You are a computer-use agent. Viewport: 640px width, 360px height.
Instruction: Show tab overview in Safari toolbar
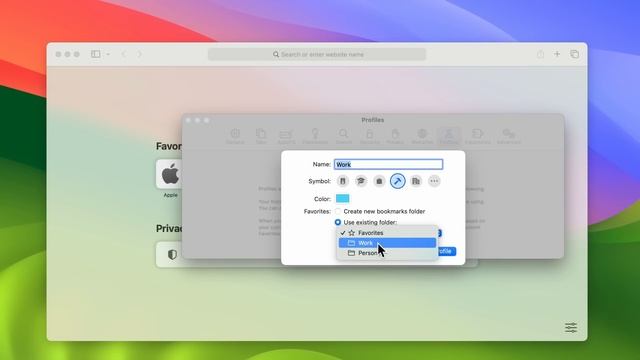tap(574, 54)
